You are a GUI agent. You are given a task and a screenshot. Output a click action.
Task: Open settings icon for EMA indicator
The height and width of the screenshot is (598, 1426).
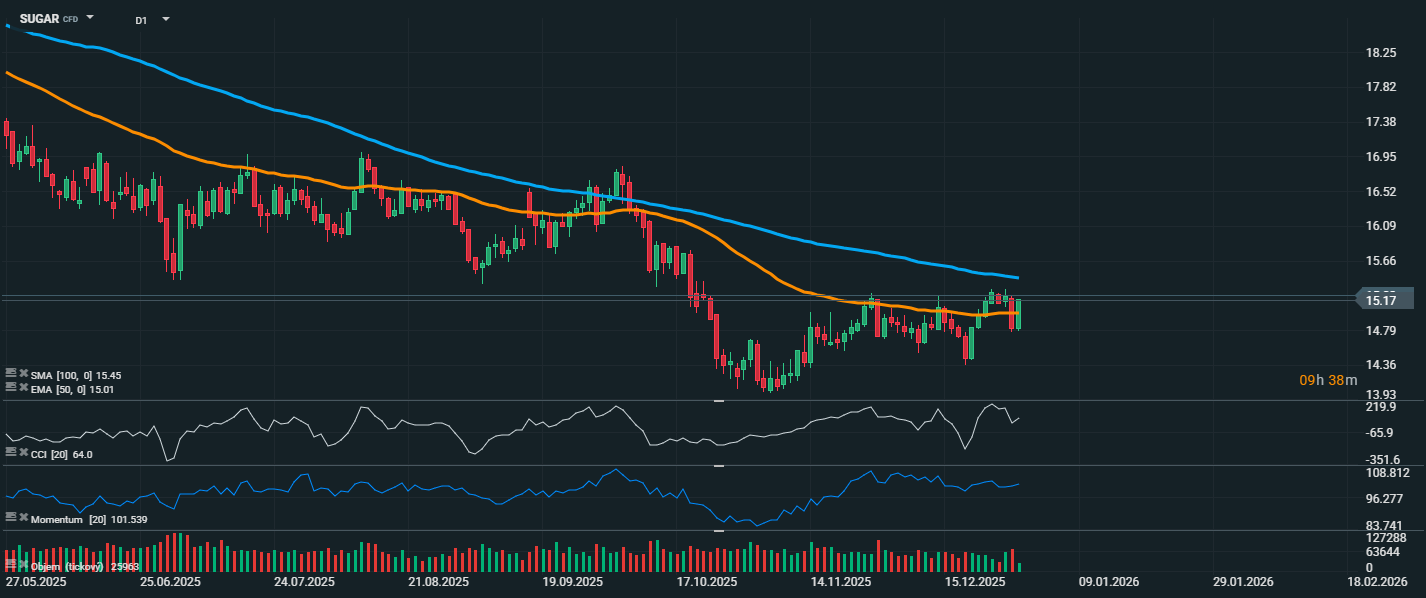(x=11, y=388)
